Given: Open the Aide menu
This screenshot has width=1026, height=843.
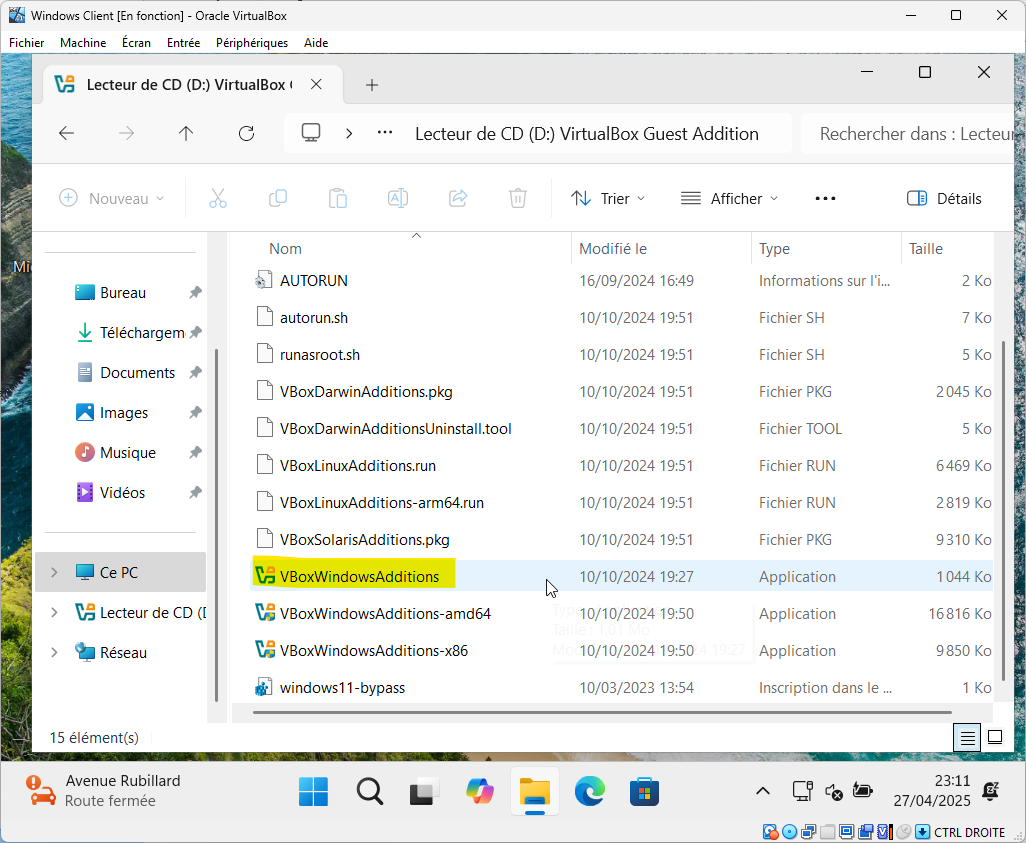Looking at the screenshot, I should point(316,43).
